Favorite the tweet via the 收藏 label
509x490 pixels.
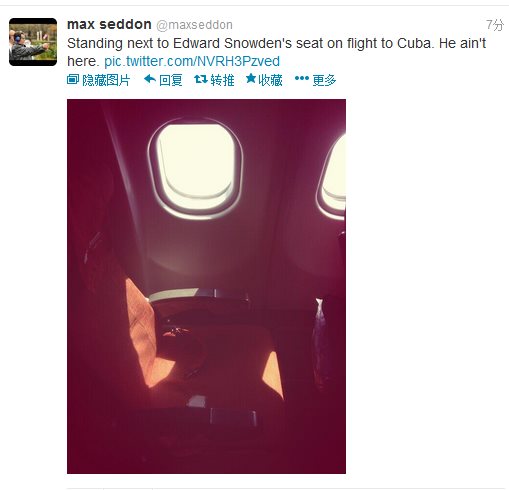(270, 80)
